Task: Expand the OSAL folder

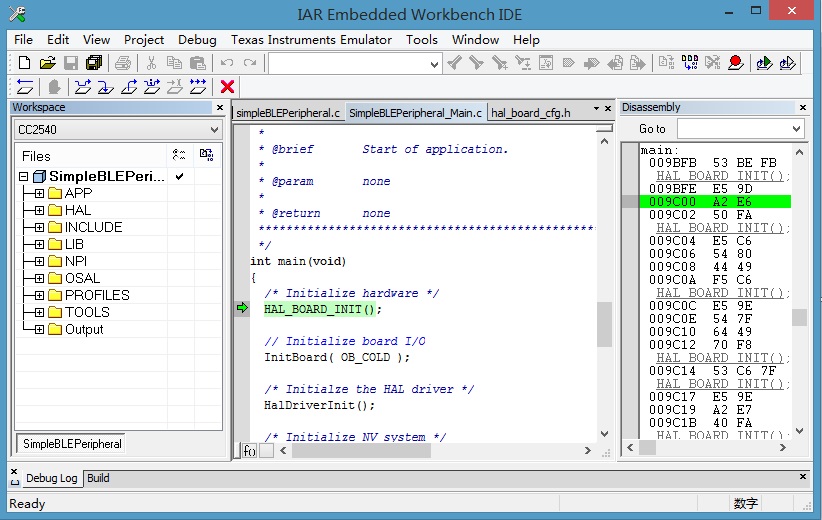Action: click(x=39, y=278)
